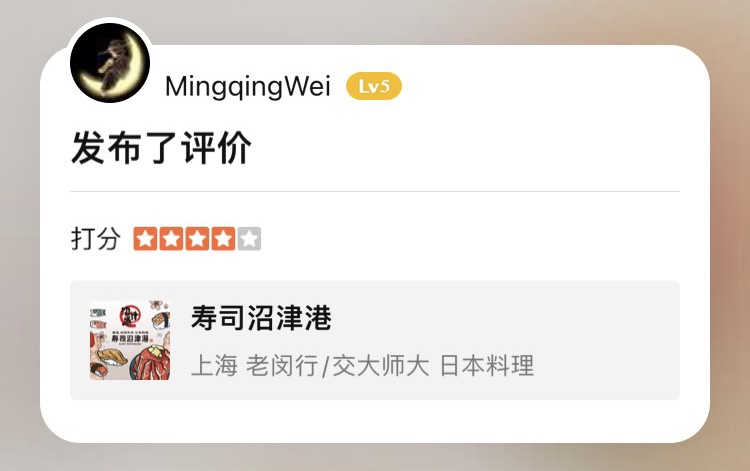Open the 寿司沼津港 restaurant title
750x471 pixels.
point(261,318)
